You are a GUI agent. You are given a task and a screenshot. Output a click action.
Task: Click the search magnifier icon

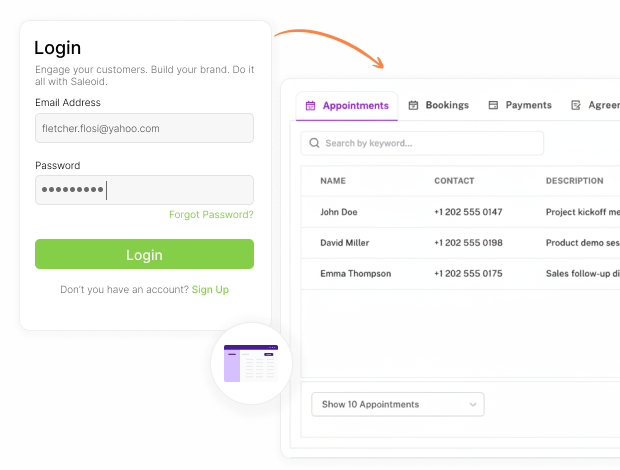click(314, 143)
